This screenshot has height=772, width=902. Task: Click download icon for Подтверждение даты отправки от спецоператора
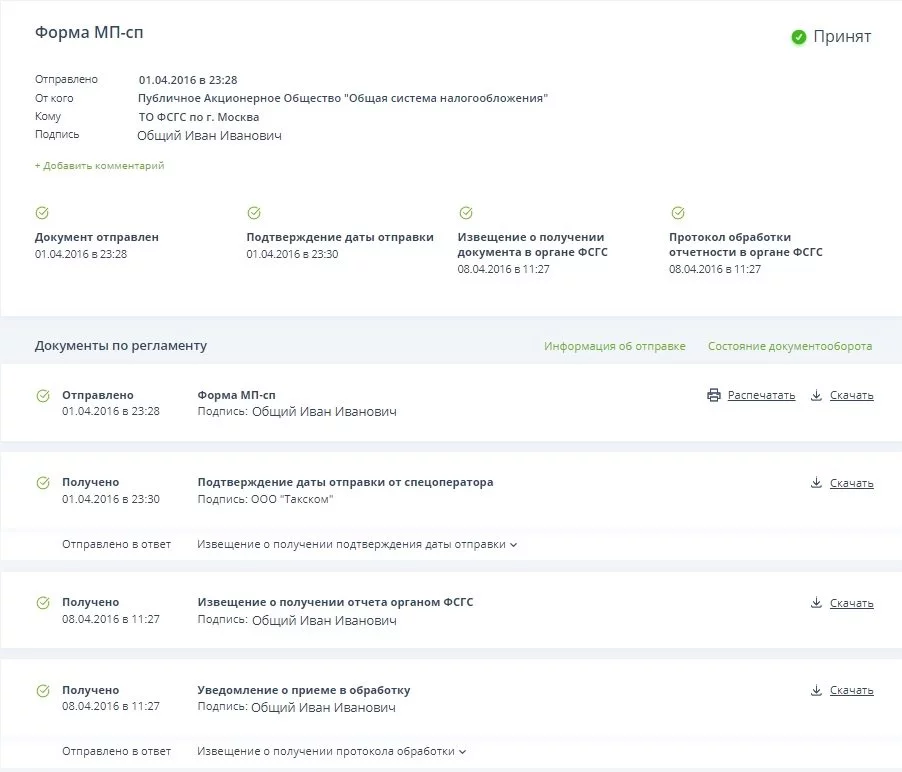pyautogui.click(x=816, y=483)
